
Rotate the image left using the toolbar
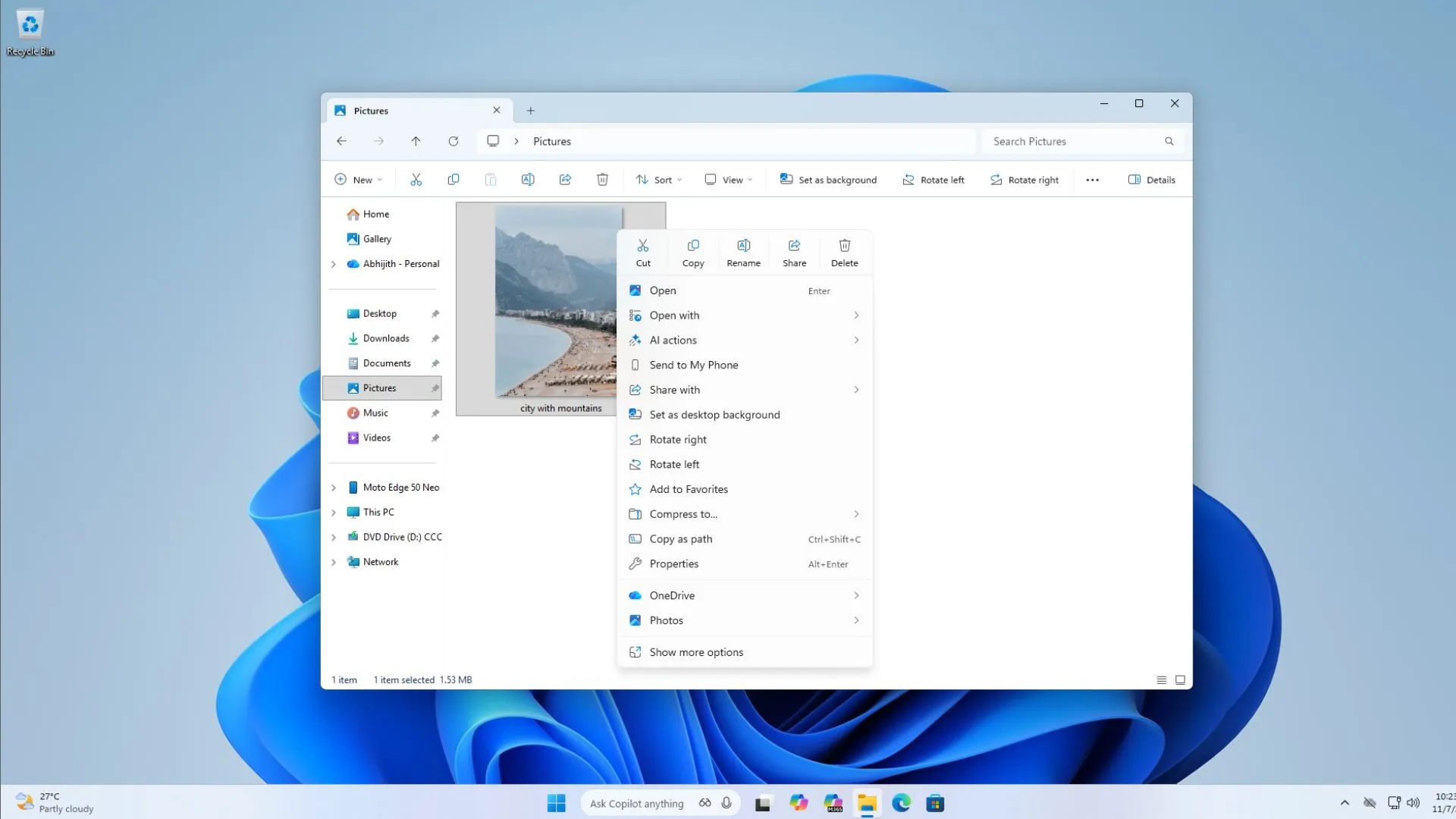coord(933,180)
